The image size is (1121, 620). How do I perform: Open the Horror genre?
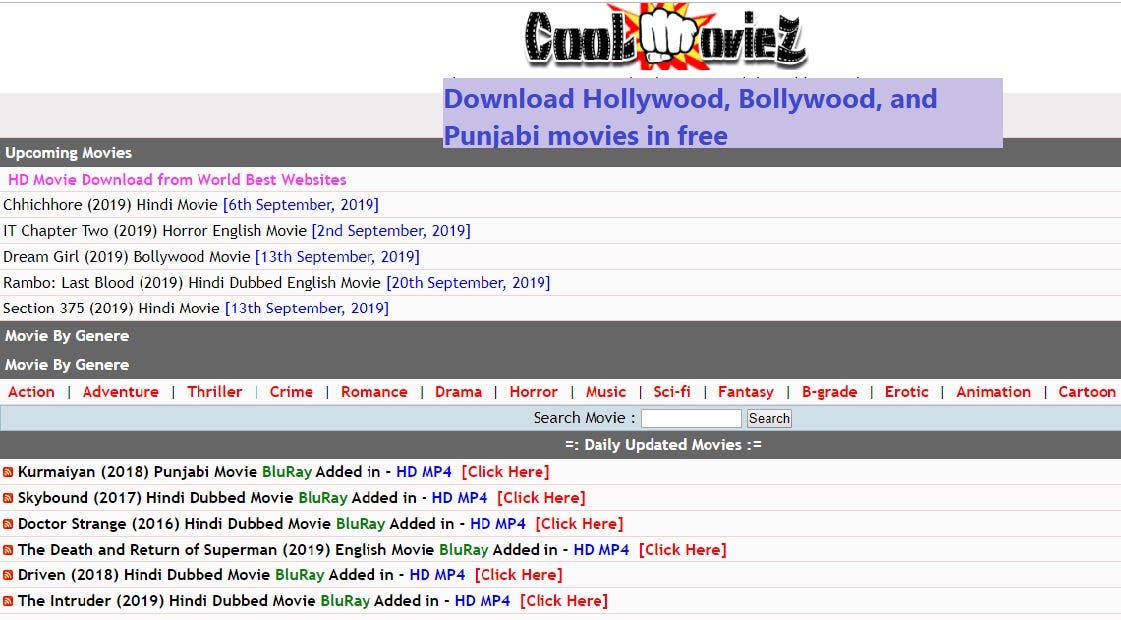pyautogui.click(x=533, y=392)
